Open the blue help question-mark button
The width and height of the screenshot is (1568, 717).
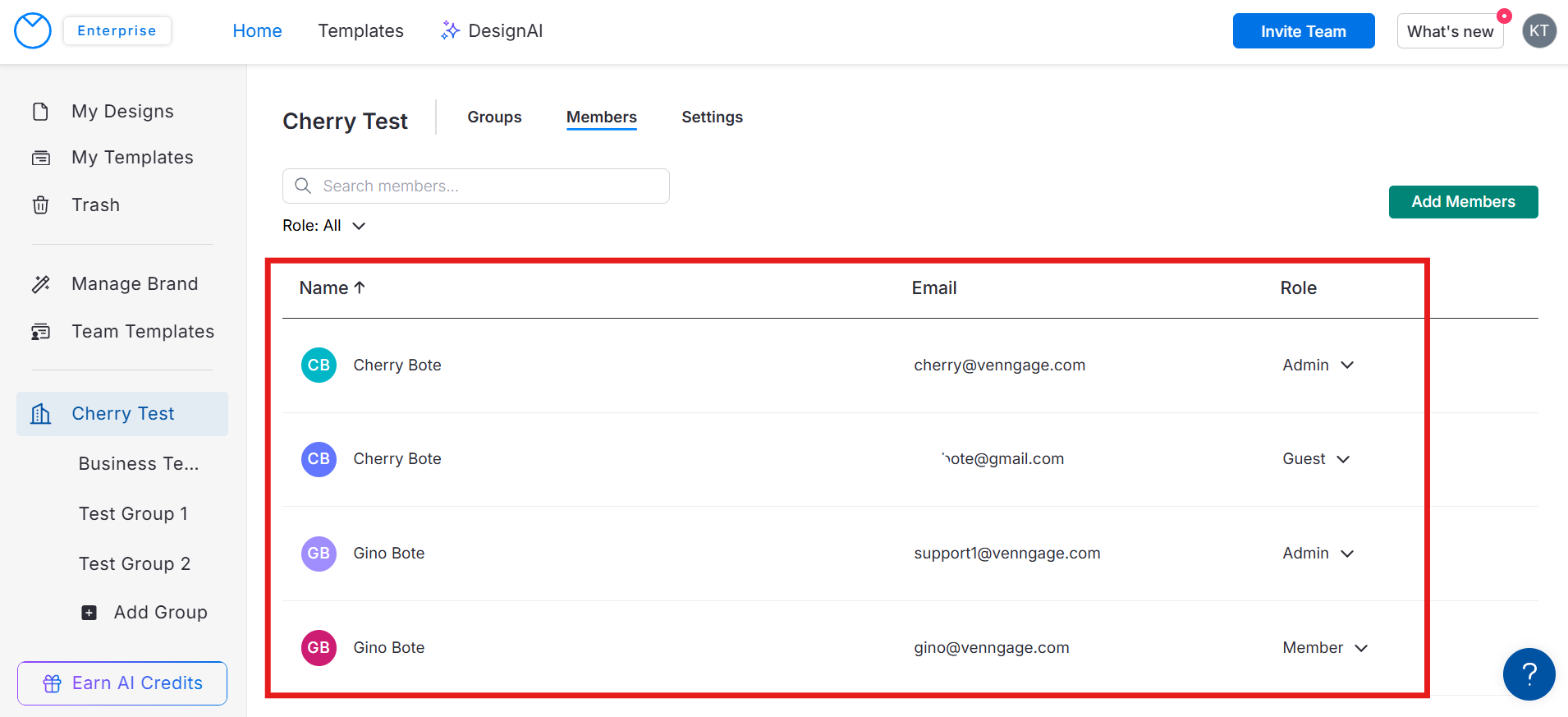click(1529, 674)
